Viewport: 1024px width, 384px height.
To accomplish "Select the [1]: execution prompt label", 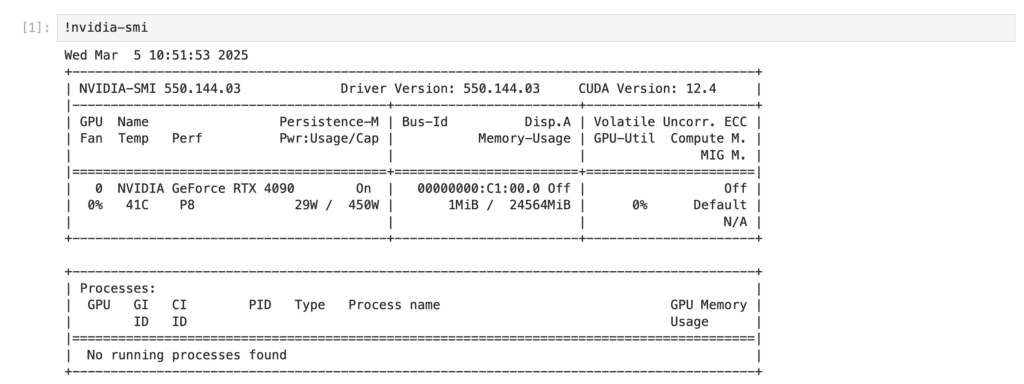I will point(36,28).
